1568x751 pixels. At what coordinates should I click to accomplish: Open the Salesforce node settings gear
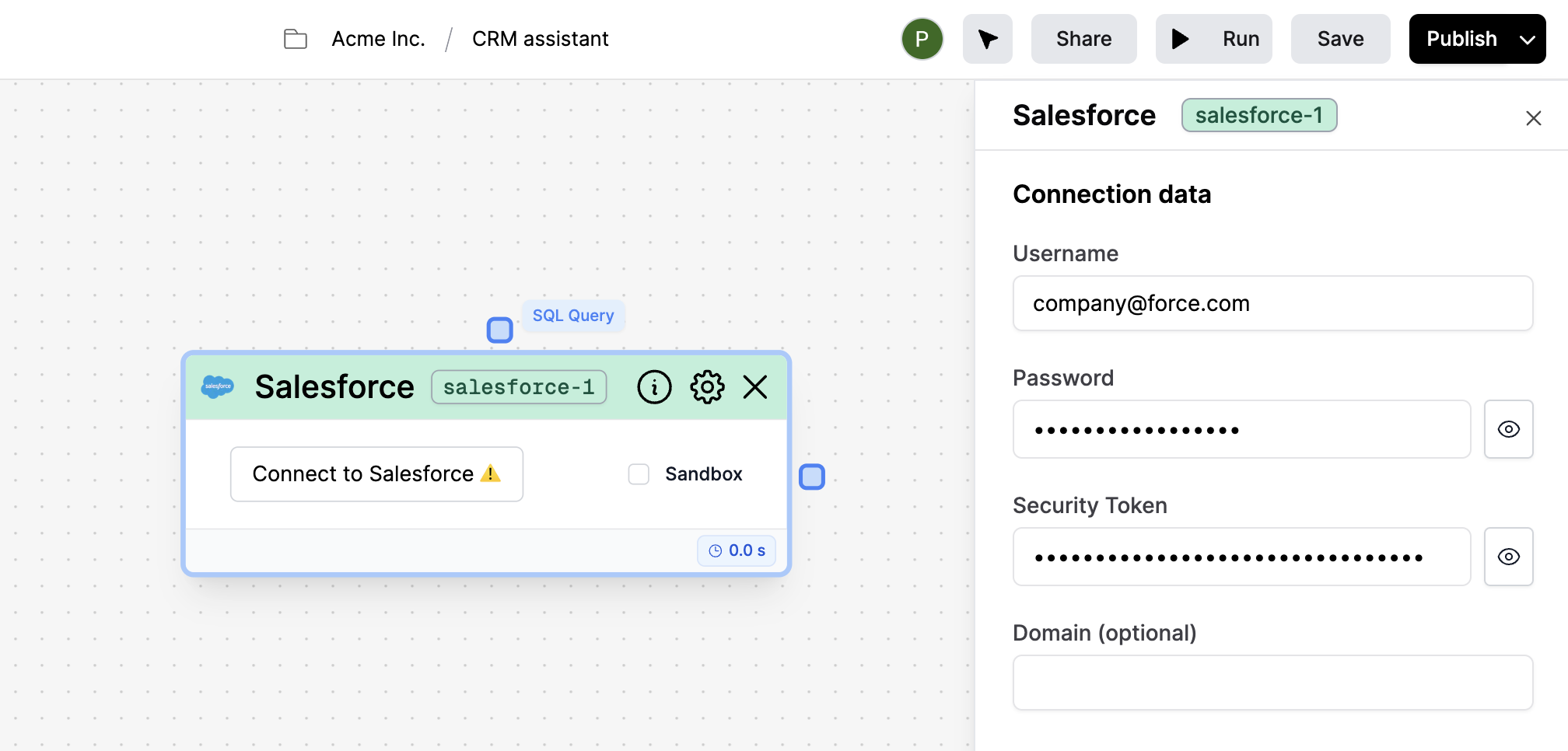point(707,386)
